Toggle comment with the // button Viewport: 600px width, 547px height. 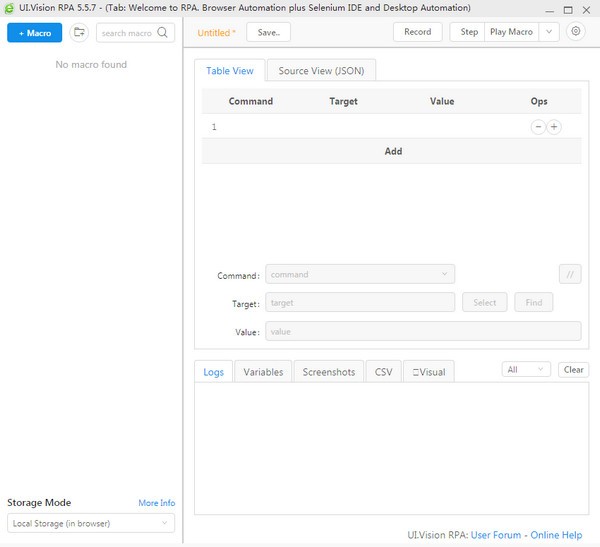pyautogui.click(x=570, y=274)
